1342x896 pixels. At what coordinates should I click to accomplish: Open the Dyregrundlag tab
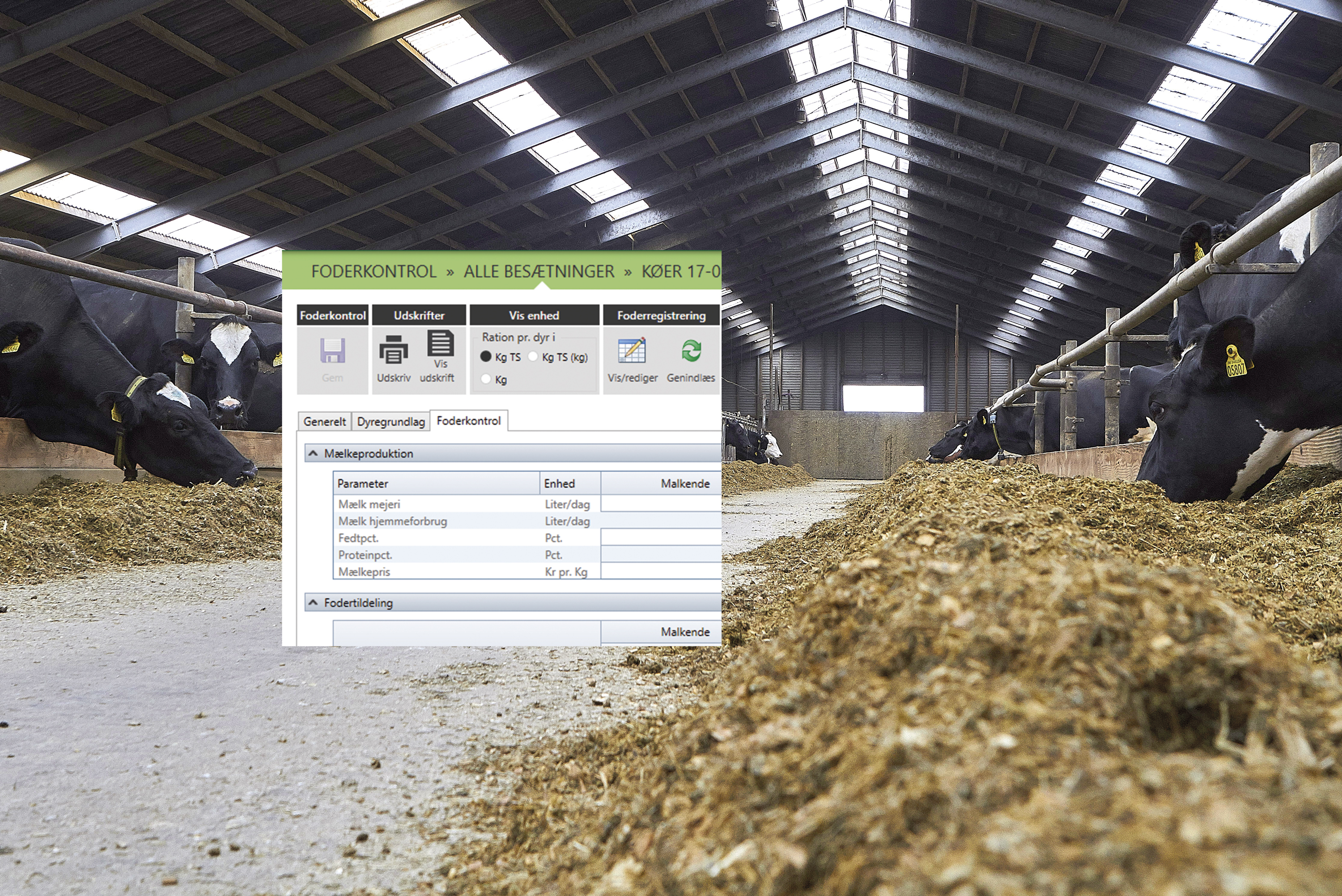(x=391, y=422)
